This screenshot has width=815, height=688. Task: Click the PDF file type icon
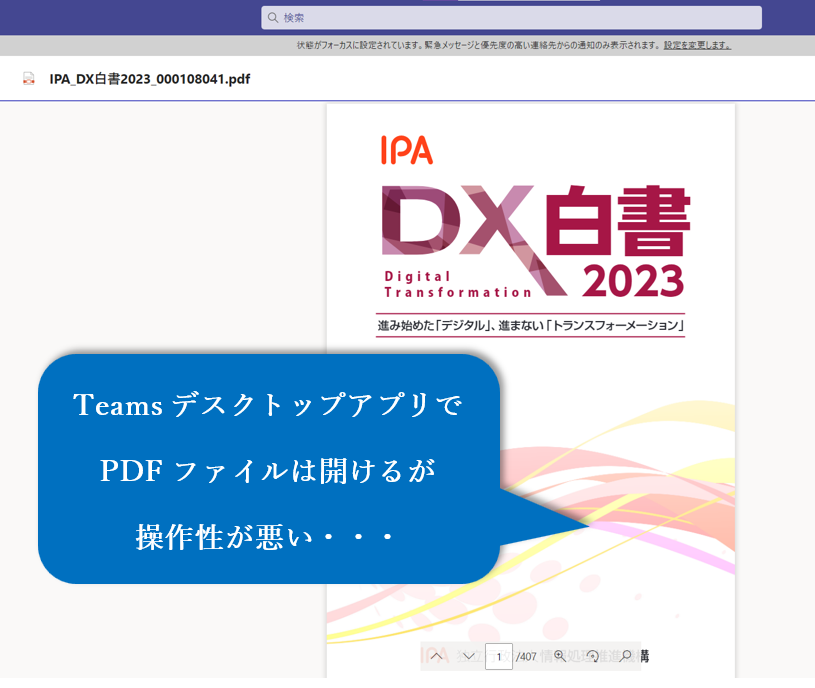click(x=29, y=78)
